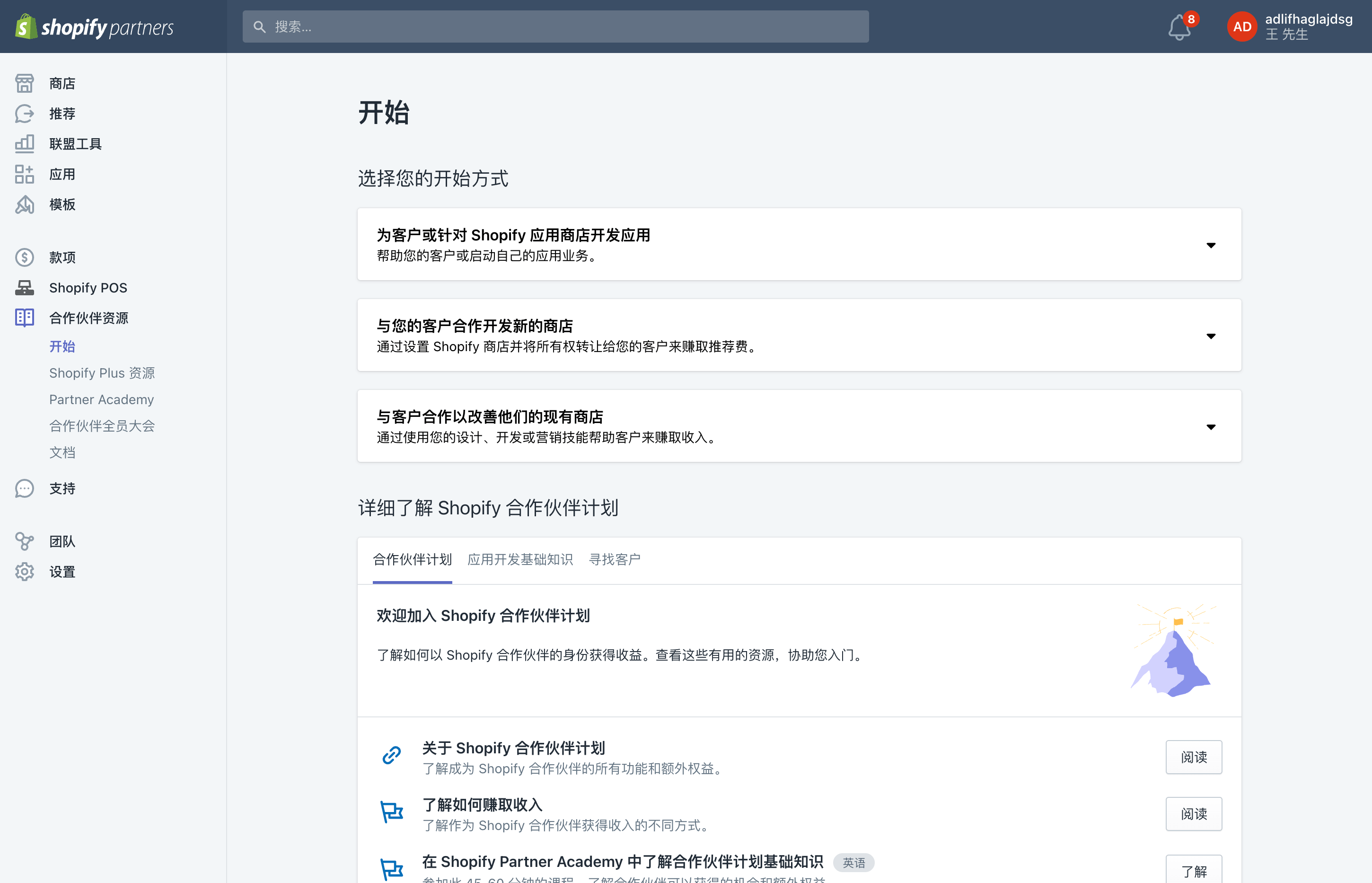Viewport: 1372px width, 883px height.
Task: Open the 款项 payouts dollar icon
Action: coord(24,257)
